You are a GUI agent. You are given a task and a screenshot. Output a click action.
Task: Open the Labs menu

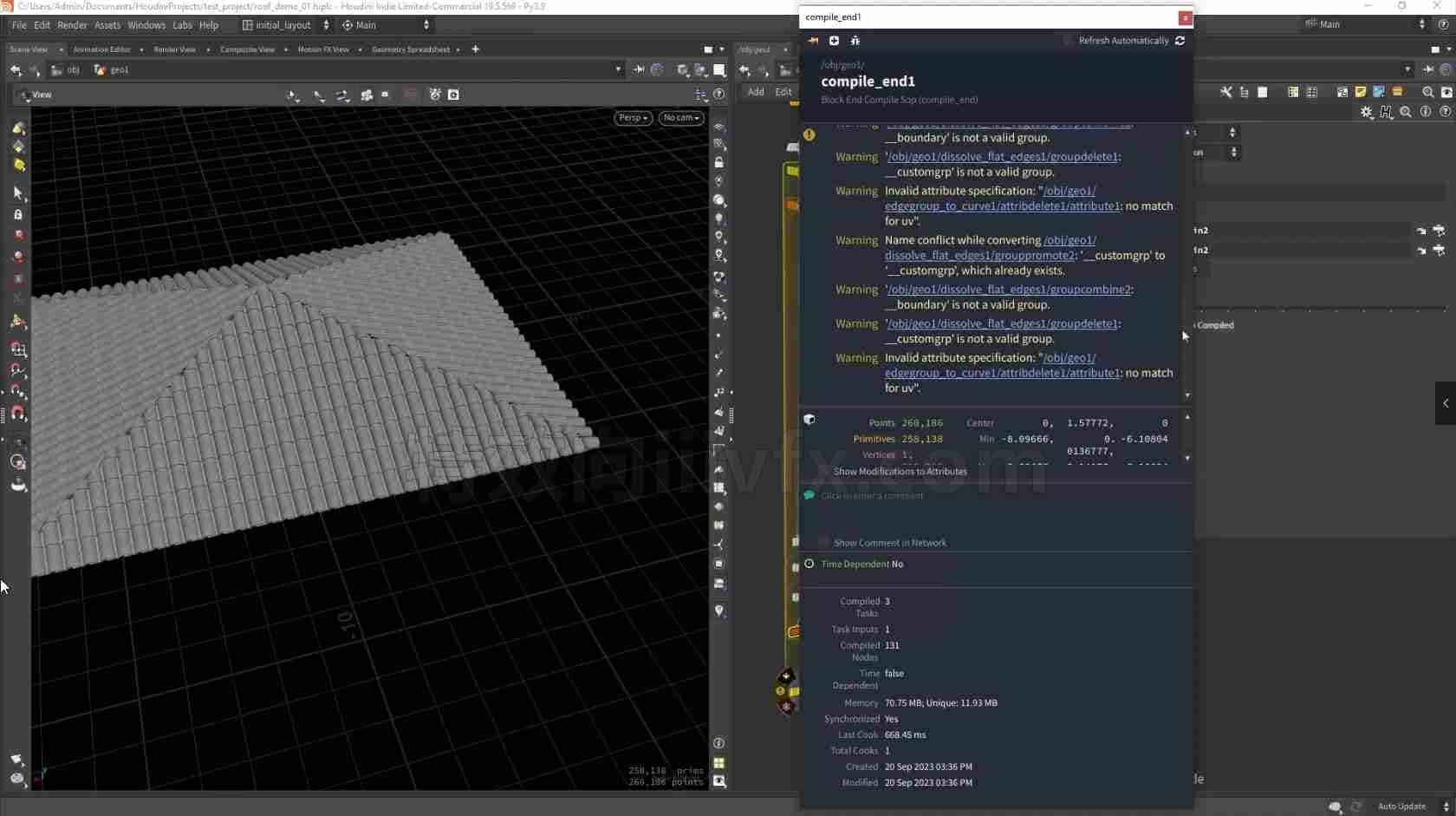click(x=182, y=25)
